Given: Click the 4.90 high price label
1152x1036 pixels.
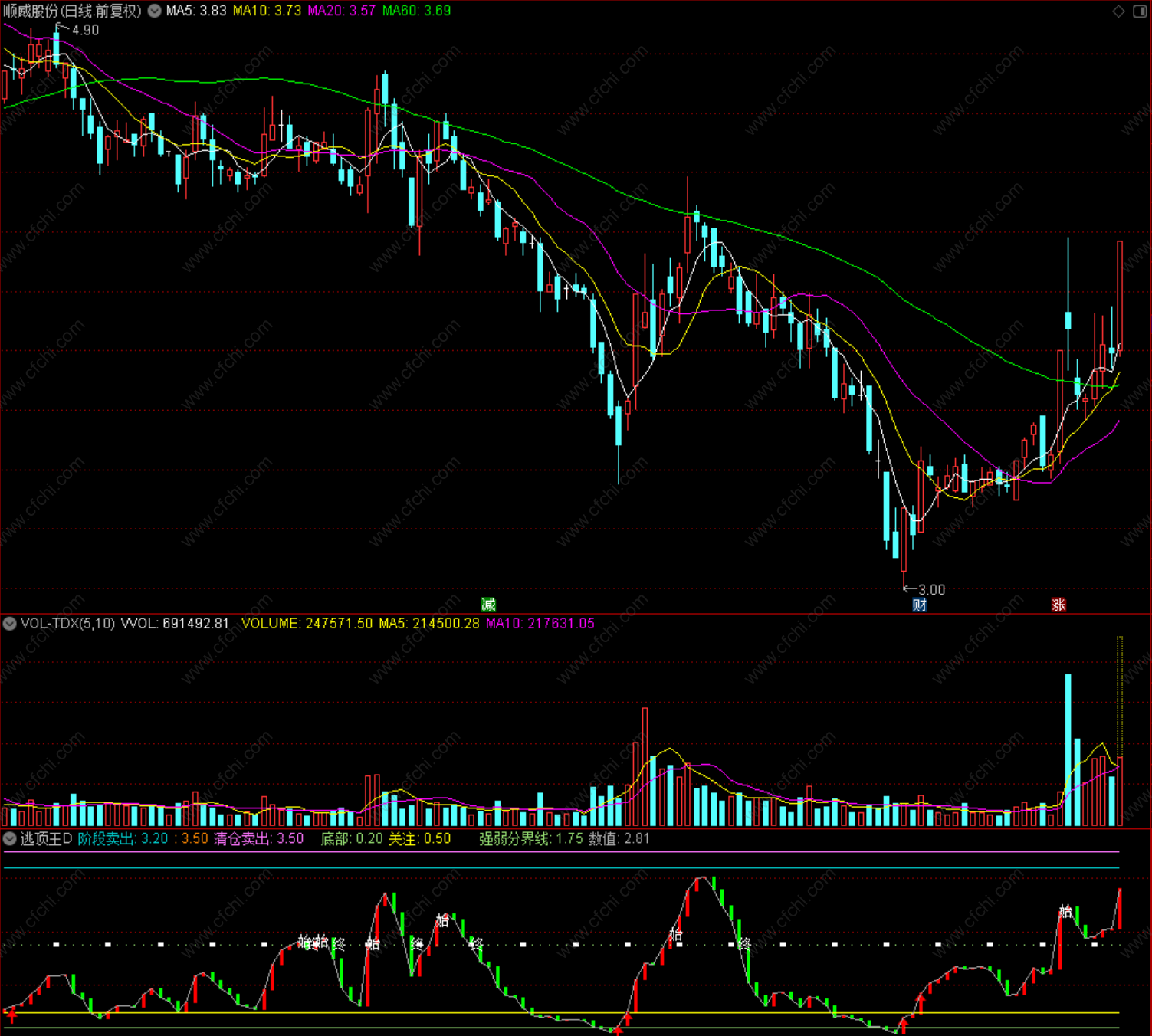Looking at the screenshot, I should pyautogui.click(x=85, y=30).
